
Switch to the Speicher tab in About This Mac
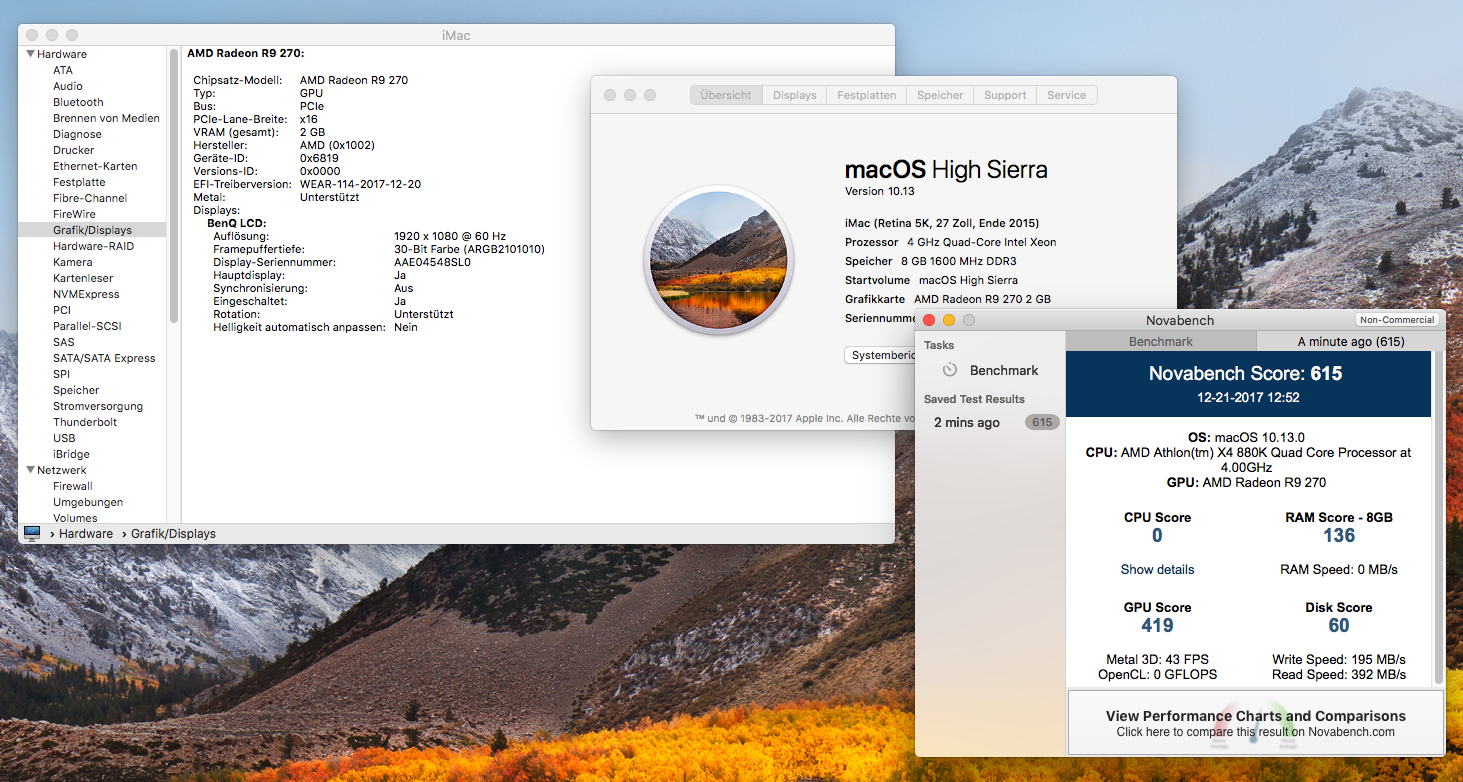940,95
